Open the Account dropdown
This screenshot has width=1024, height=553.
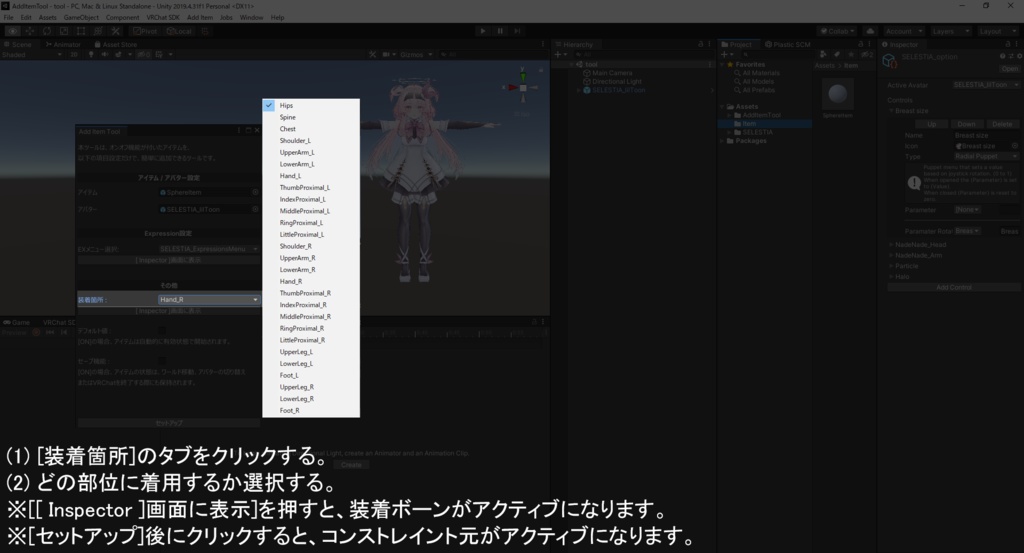(904, 31)
